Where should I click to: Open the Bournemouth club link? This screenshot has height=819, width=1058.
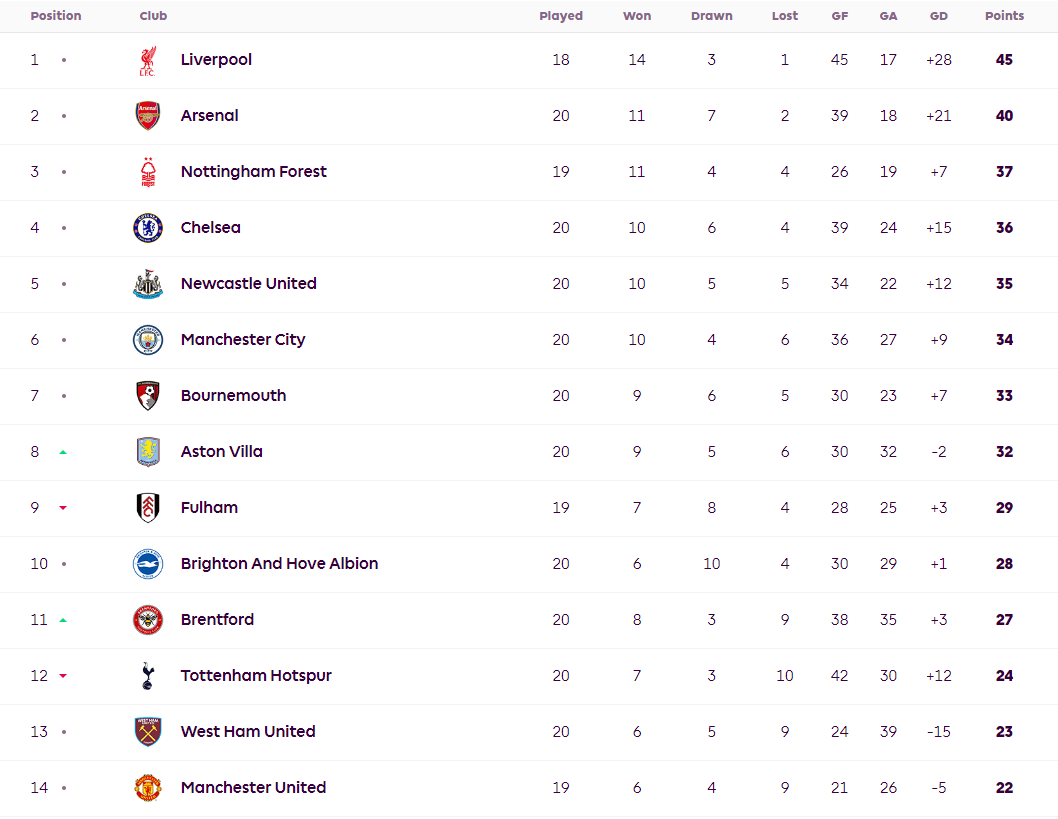pyautogui.click(x=233, y=396)
